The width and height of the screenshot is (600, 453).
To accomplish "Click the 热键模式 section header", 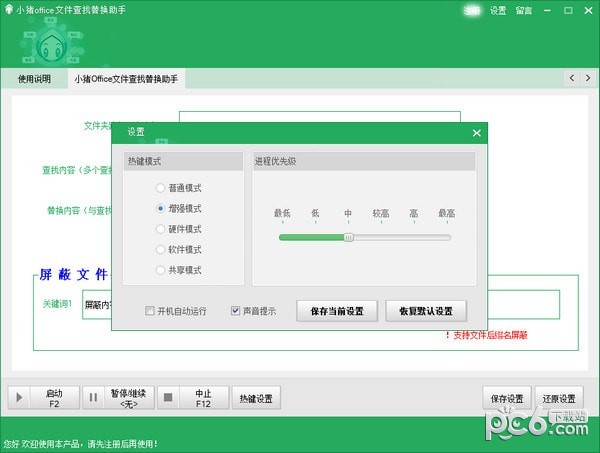I will click(183, 161).
